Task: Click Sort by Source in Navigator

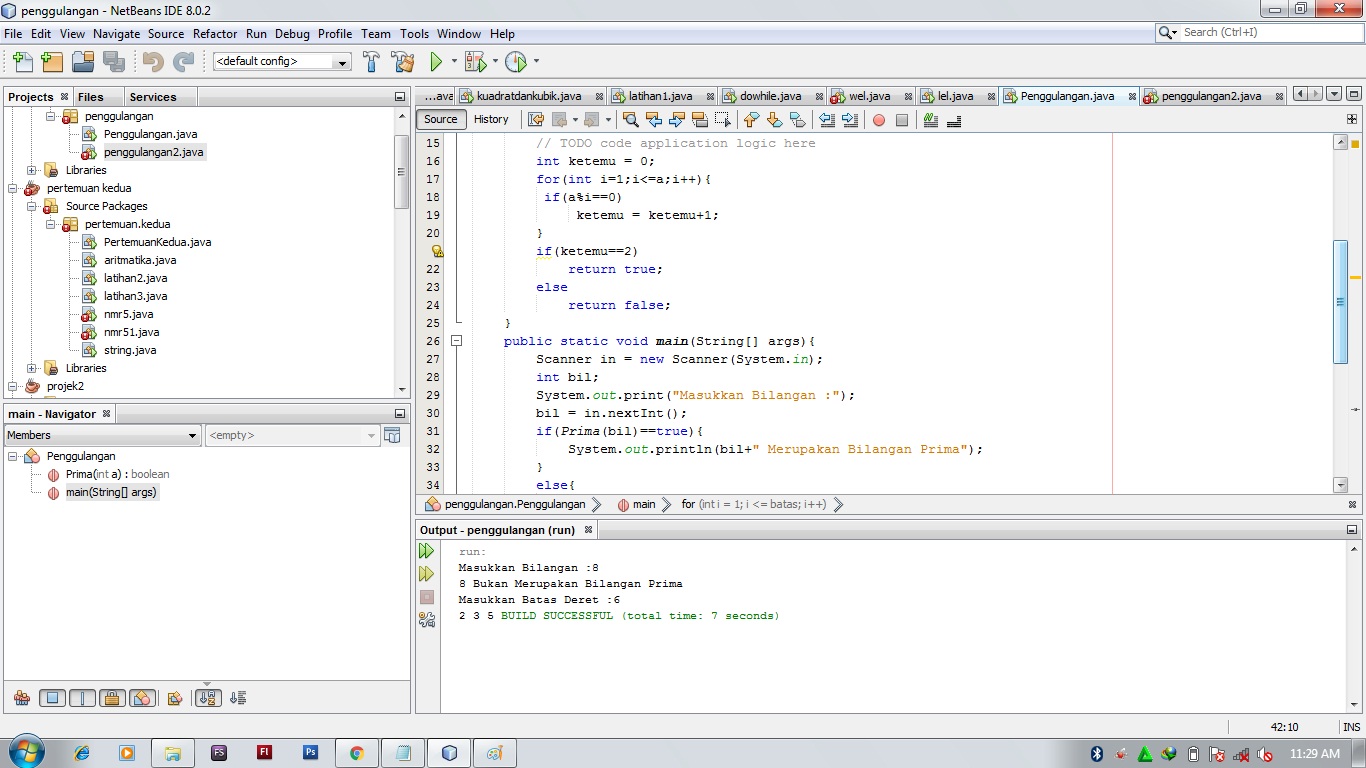Action: point(238,698)
